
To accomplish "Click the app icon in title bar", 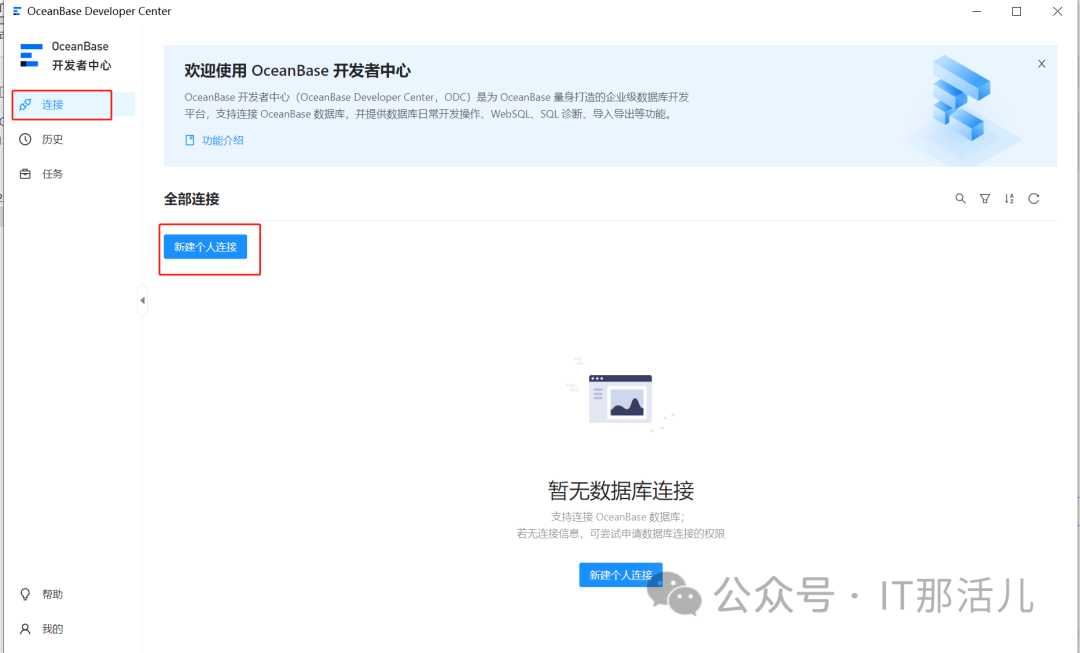I will 17,11.
